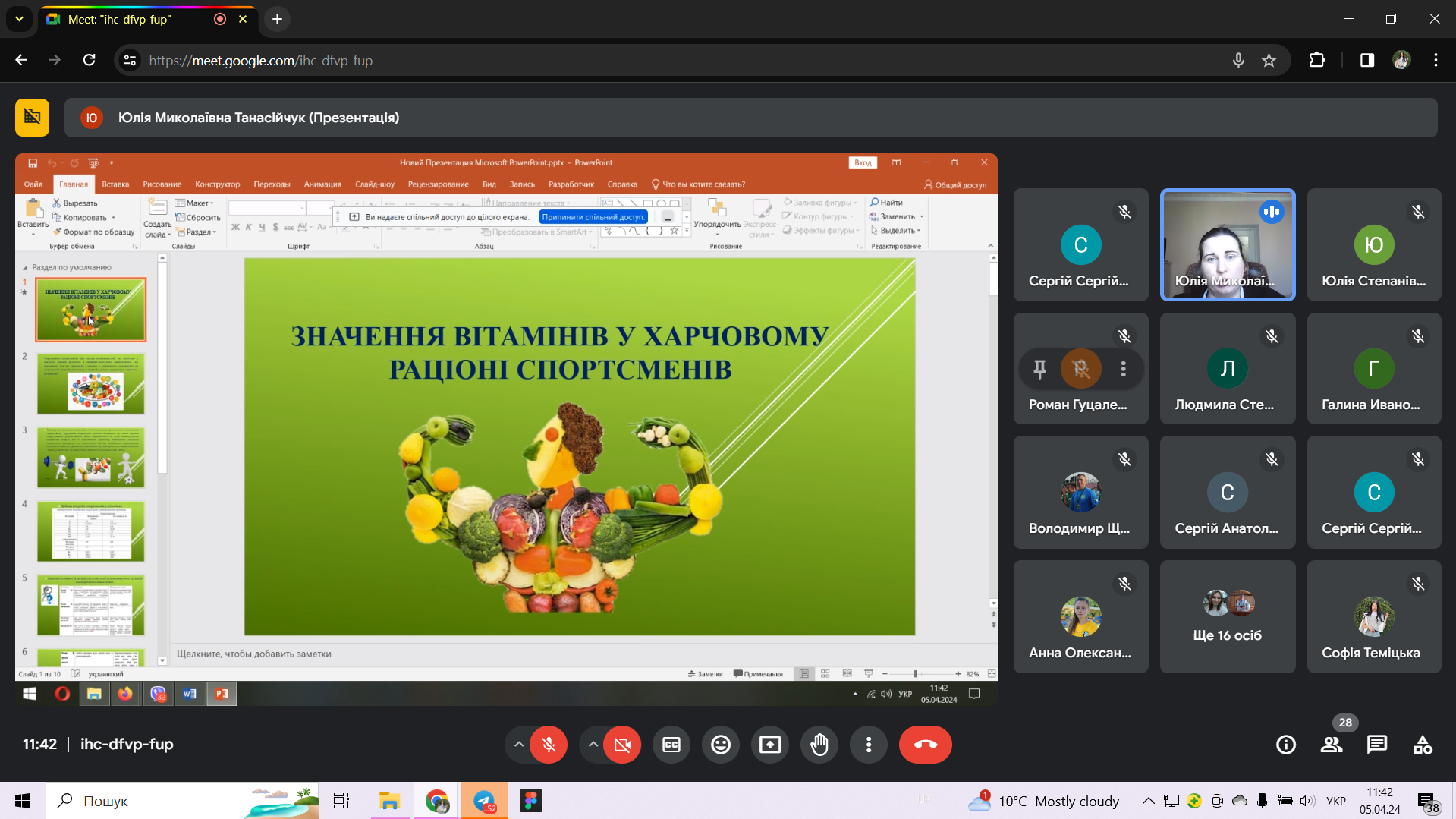Open new browser tab

pos(277,19)
